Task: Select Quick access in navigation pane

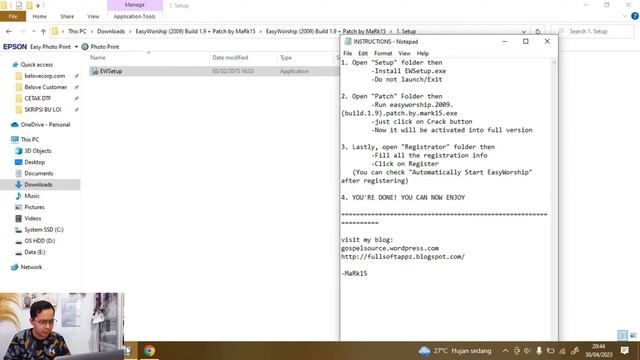Action: point(36,64)
